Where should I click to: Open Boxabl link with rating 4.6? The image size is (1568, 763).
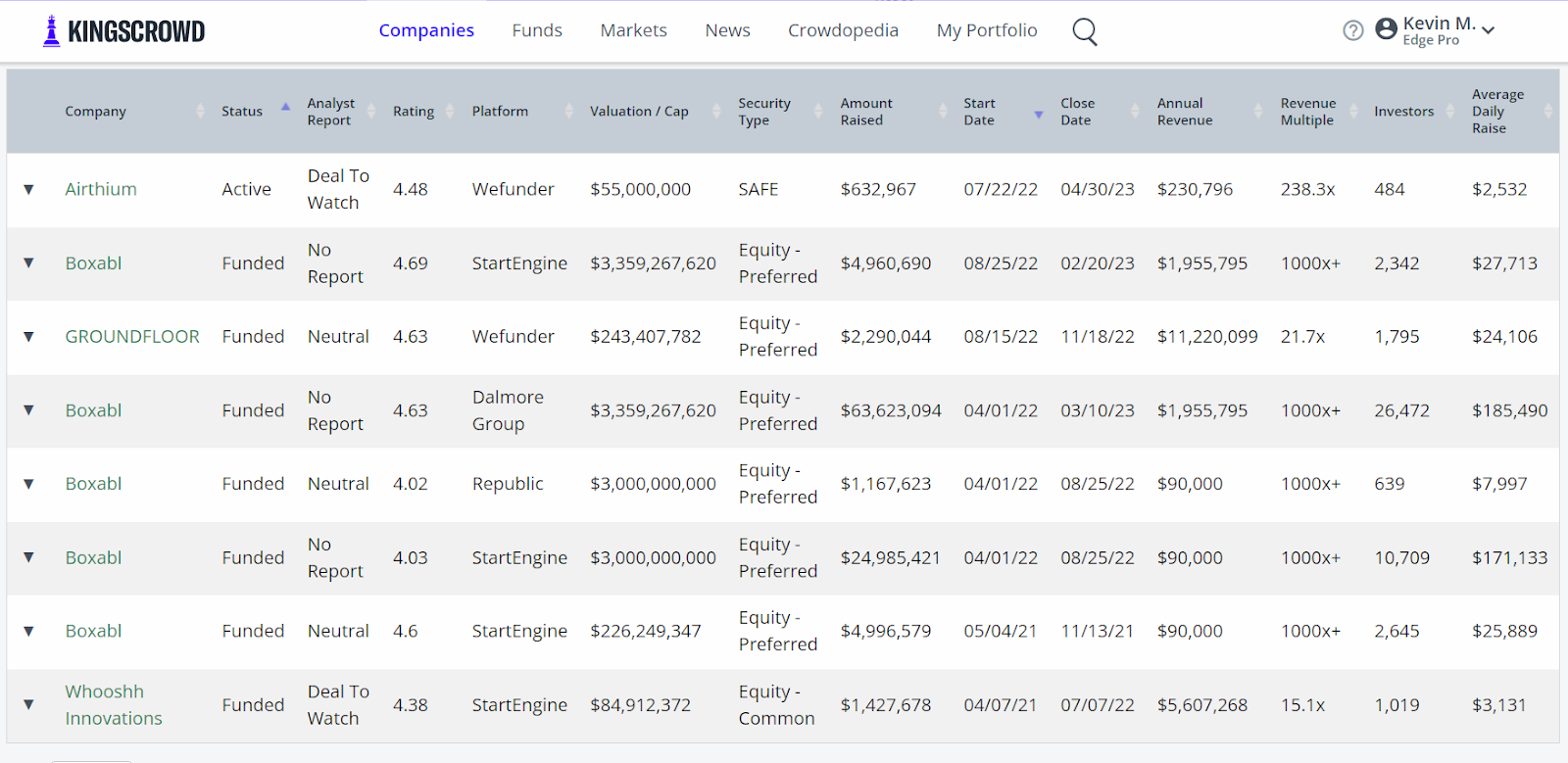[x=93, y=631]
